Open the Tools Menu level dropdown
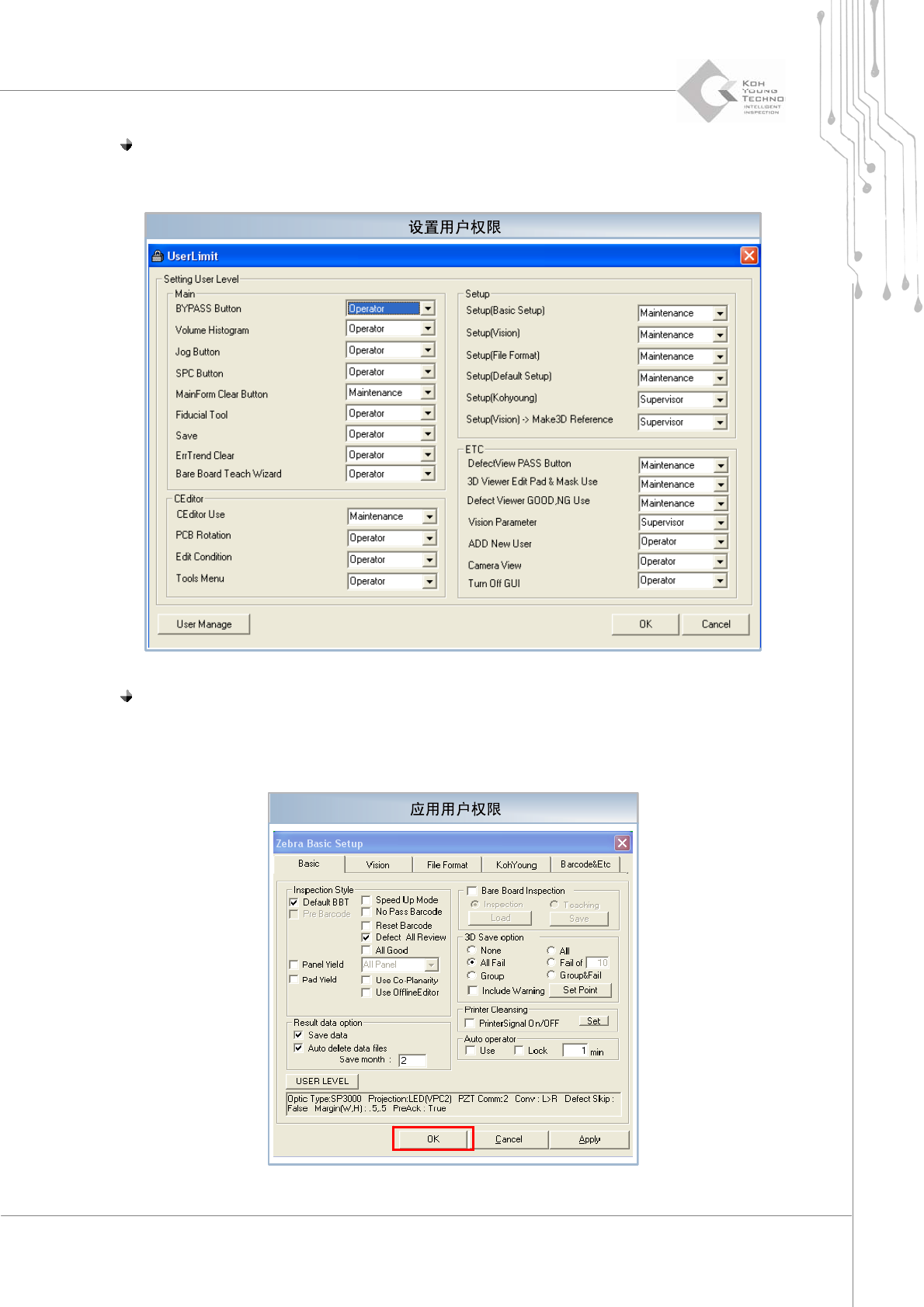The height and width of the screenshot is (1307, 924). 429,581
